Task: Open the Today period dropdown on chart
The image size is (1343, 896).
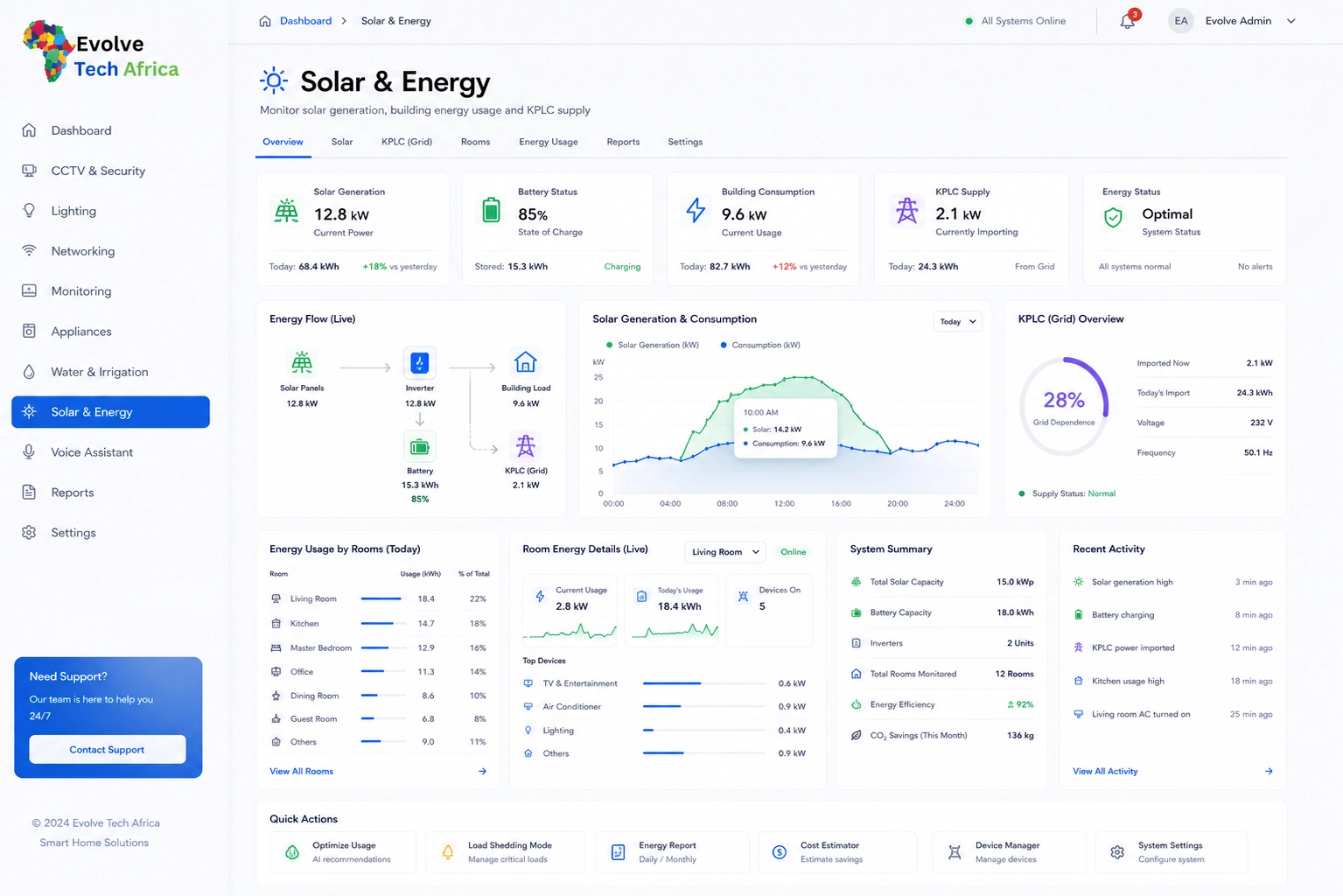Action: pos(958,322)
